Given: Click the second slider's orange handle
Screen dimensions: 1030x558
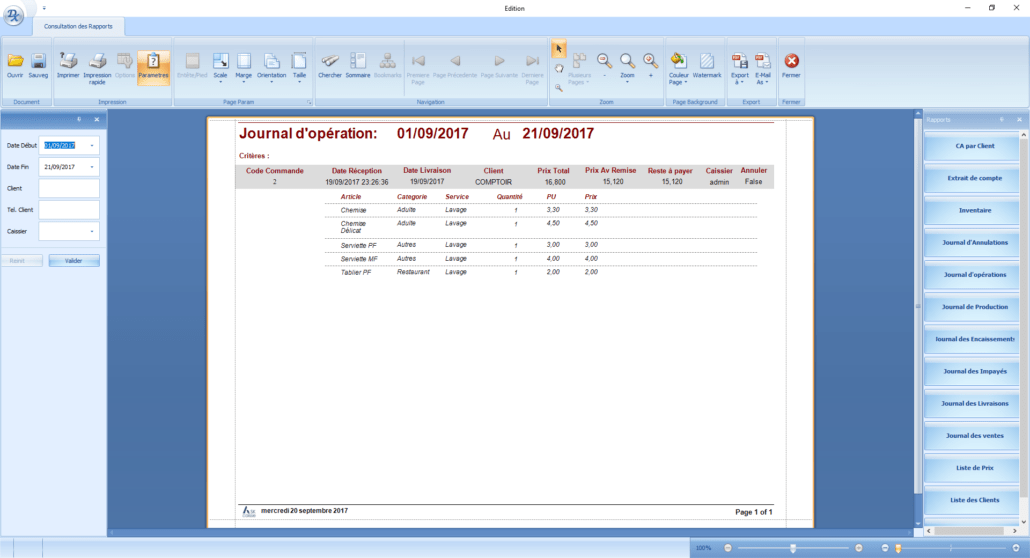Looking at the screenshot, I should [898, 548].
